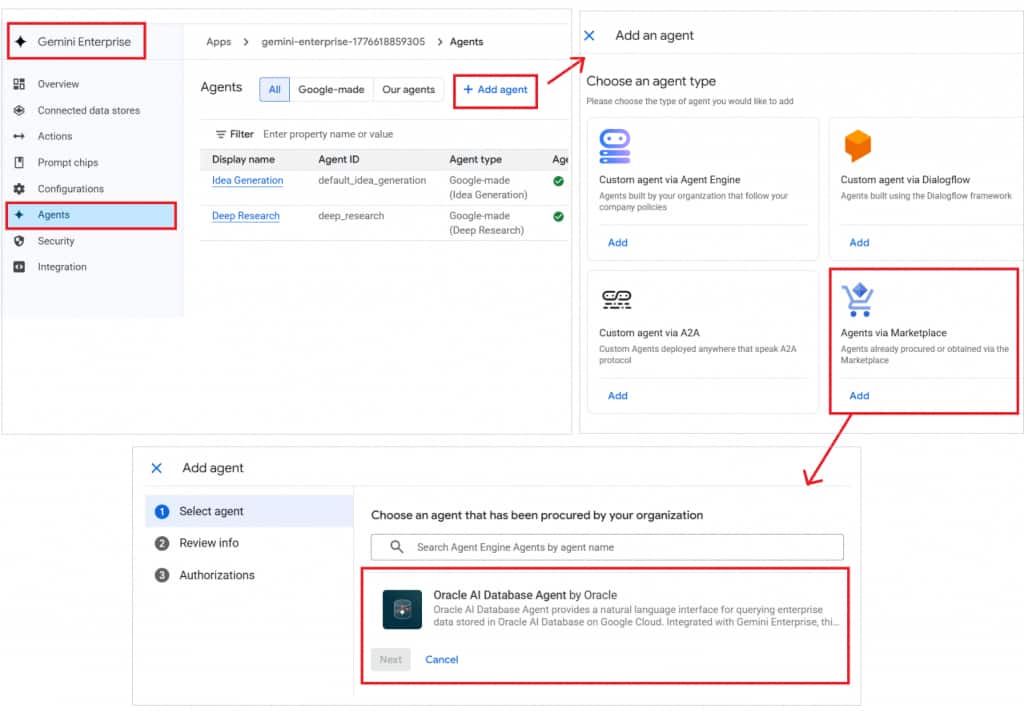Select the All agents tab
Screen dimensions: 1024x713
pos(274,89)
